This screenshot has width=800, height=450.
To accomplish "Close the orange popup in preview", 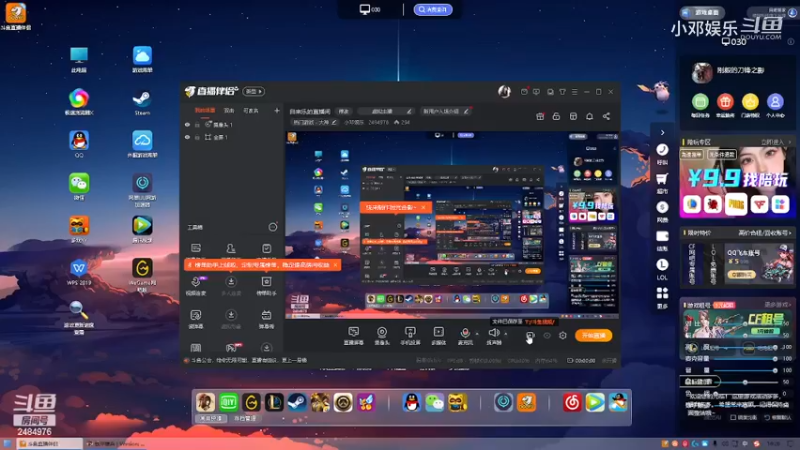I will pyautogui.click(x=423, y=208).
